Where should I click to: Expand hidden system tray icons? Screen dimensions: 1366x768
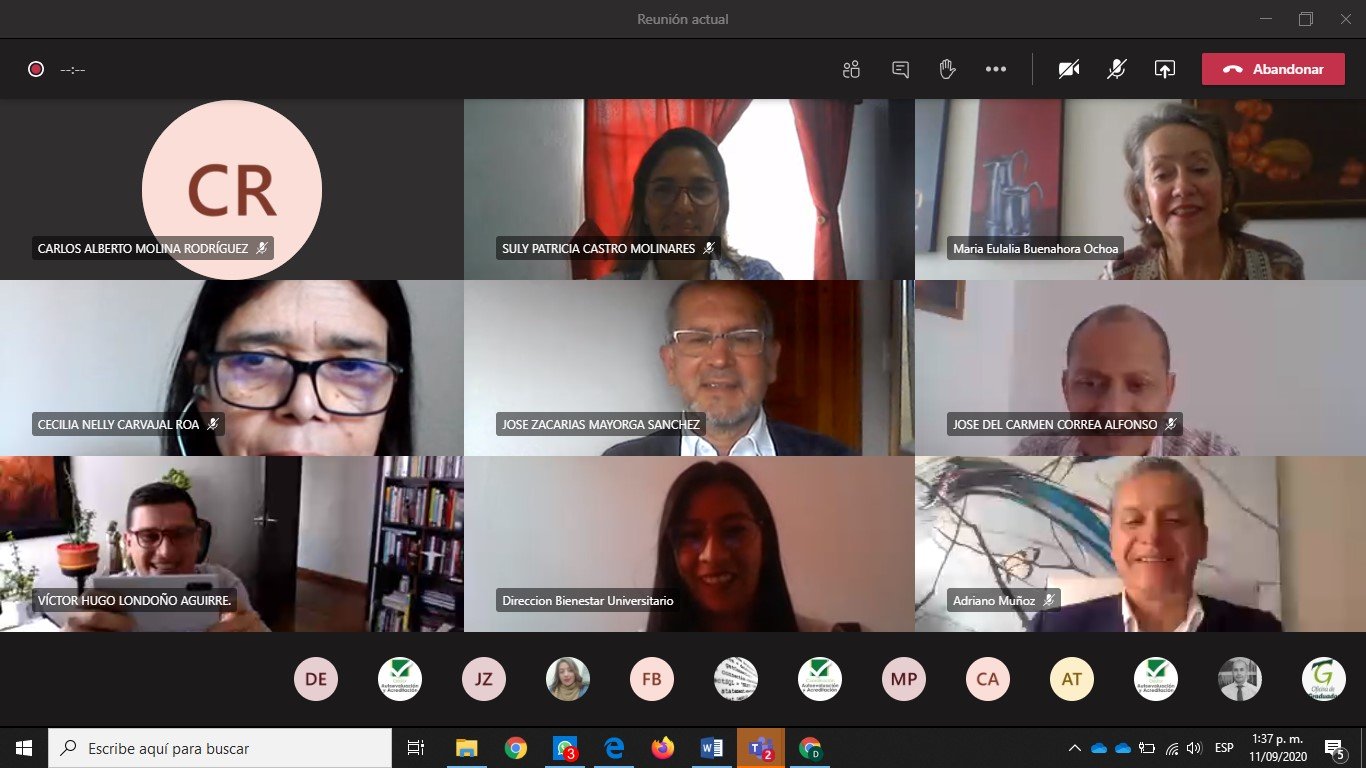(1075, 748)
